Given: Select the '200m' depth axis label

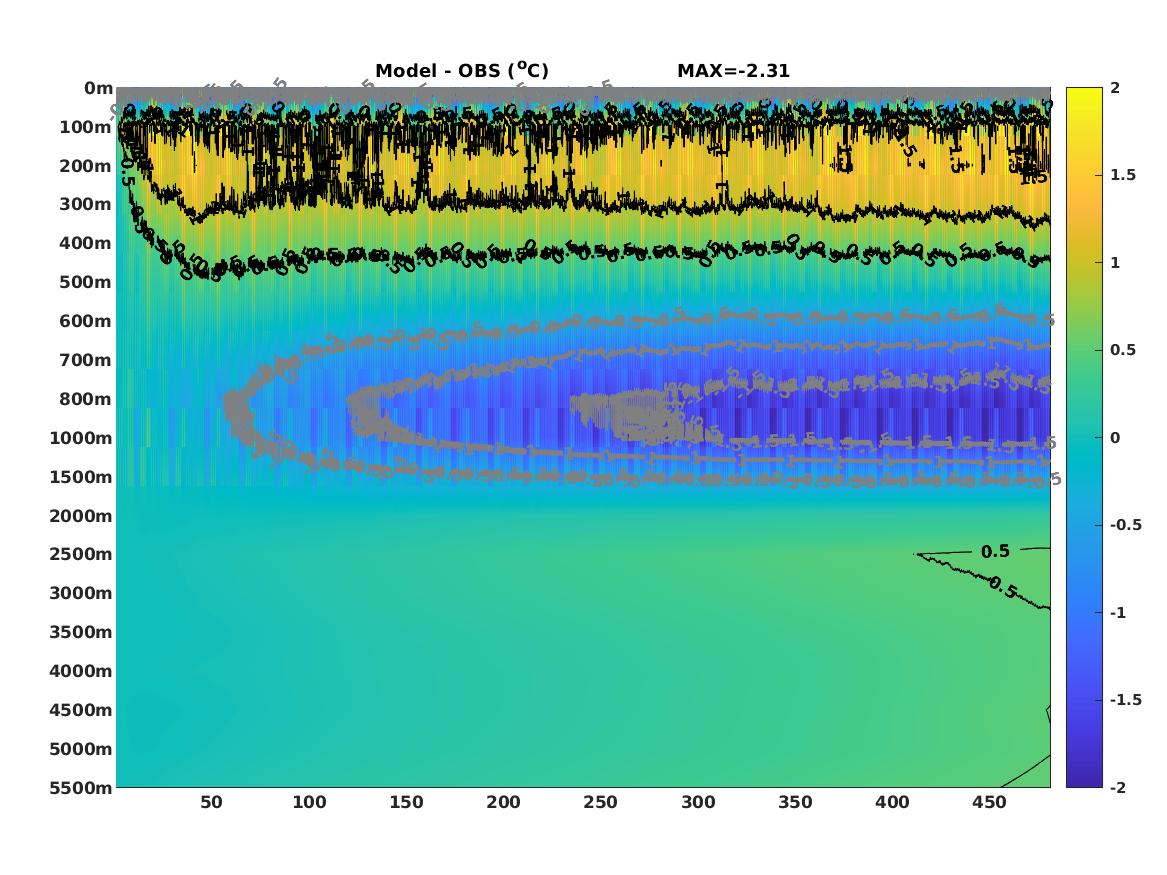Looking at the screenshot, I should click(x=86, y=166).
